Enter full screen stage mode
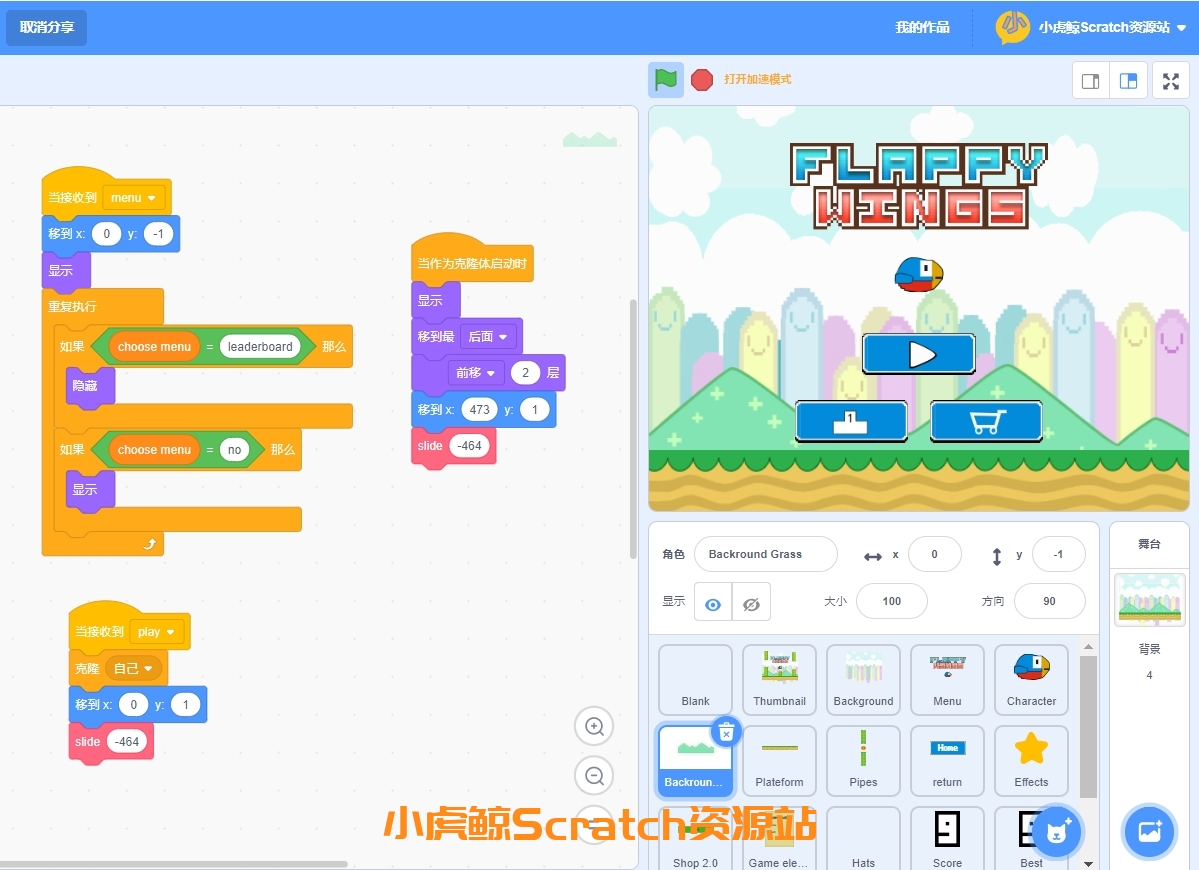 [x=1171, y=81]
